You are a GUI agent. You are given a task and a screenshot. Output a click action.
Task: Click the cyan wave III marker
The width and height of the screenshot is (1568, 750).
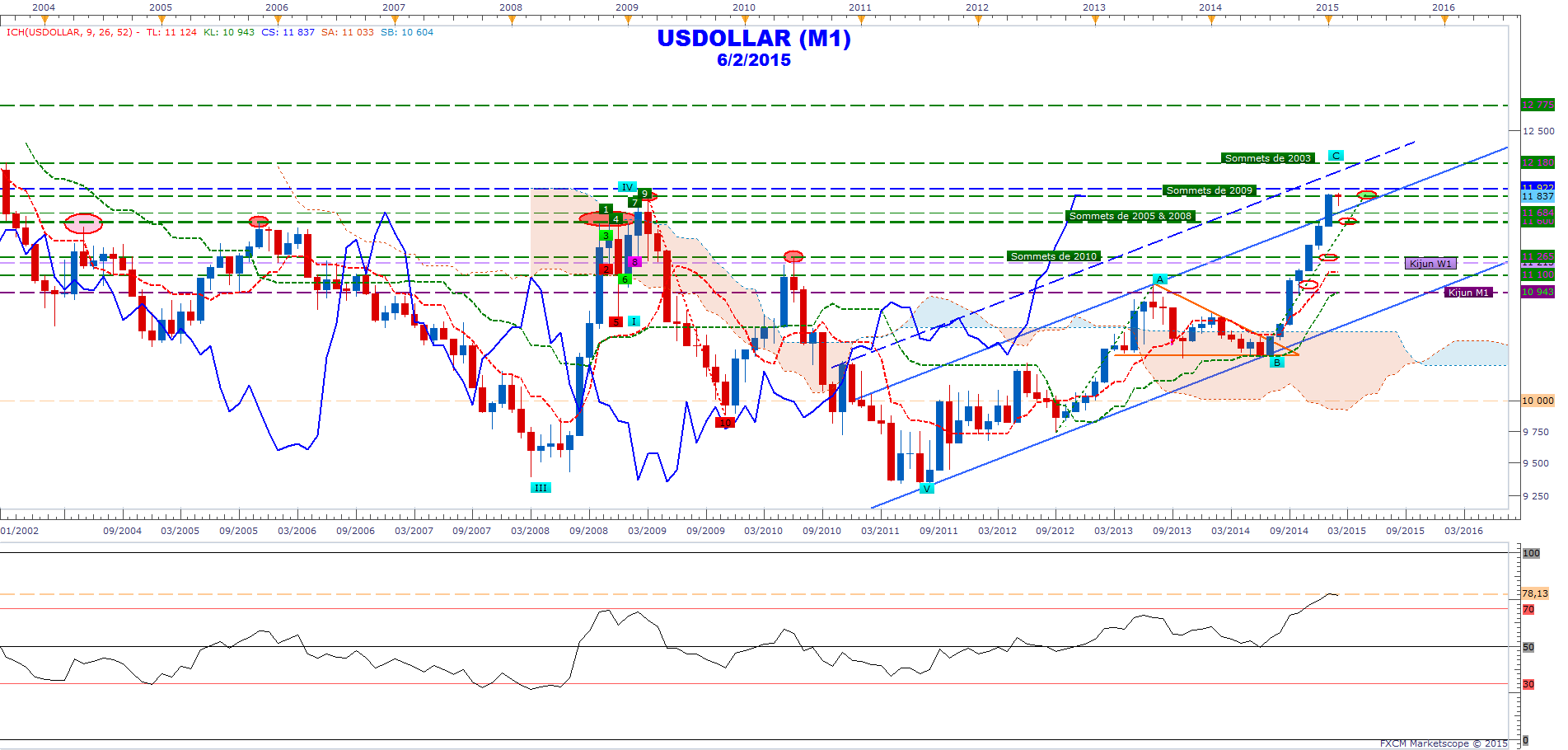click(541, 488)
